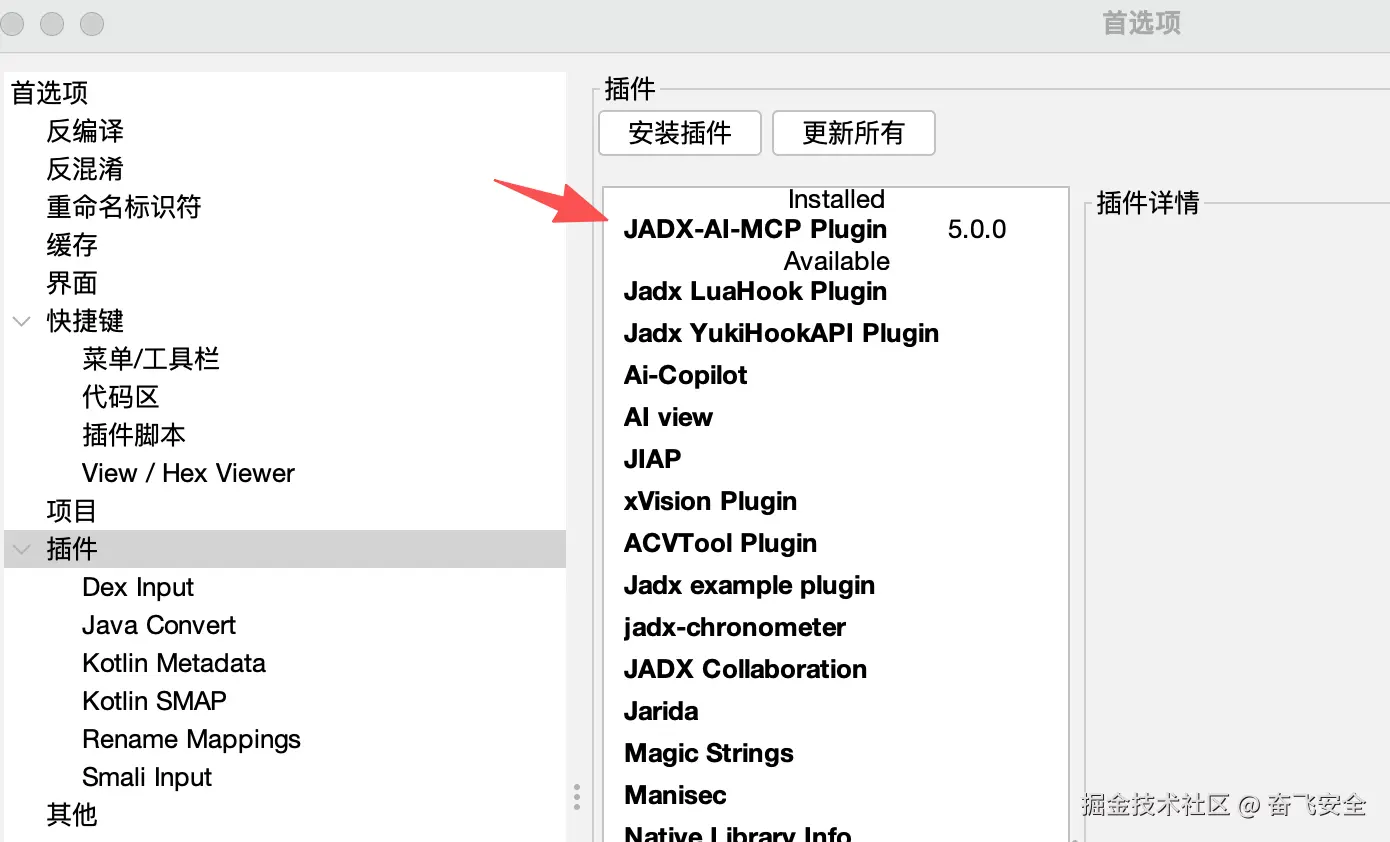Select Kotlin Metadata plugin options
The image size is (1390, 842).
click(x=174, y=663)
